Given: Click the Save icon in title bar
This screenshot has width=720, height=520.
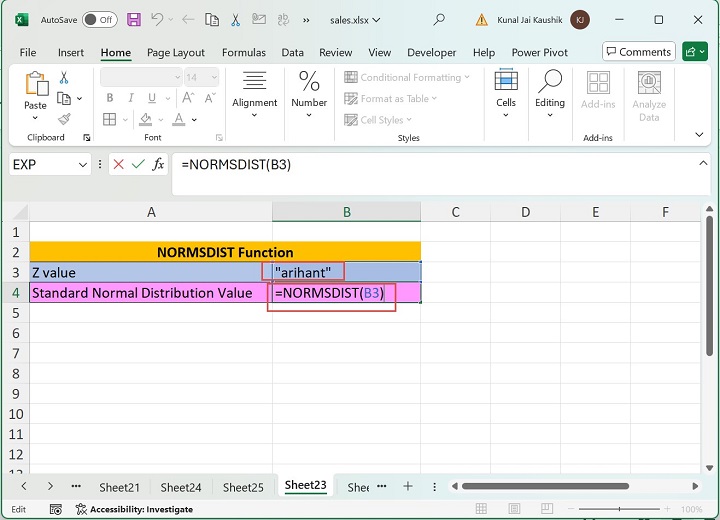Looking at the screenshot, I should tap(134, 20).
